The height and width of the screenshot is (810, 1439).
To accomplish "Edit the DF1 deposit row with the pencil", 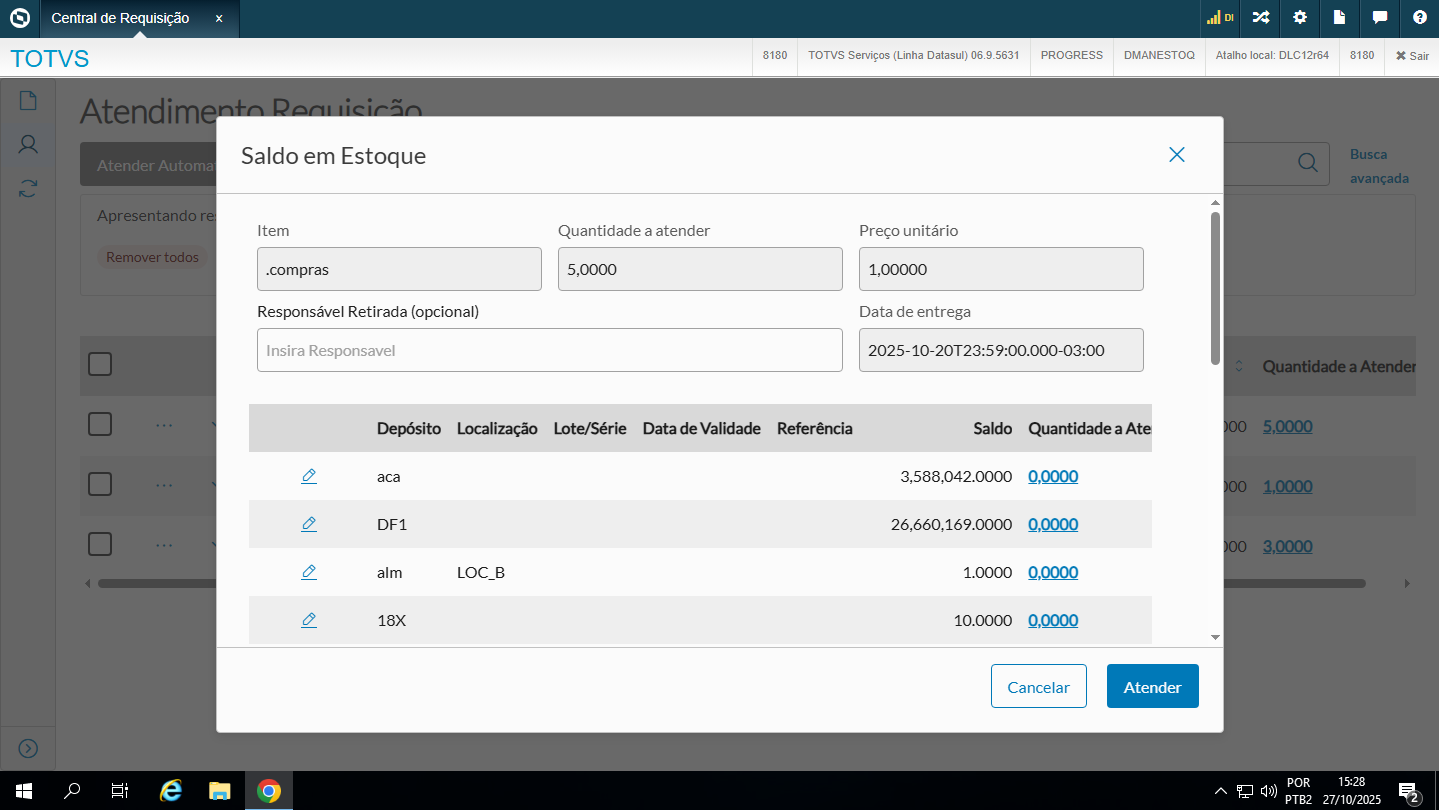I will (x=309, y=524).
